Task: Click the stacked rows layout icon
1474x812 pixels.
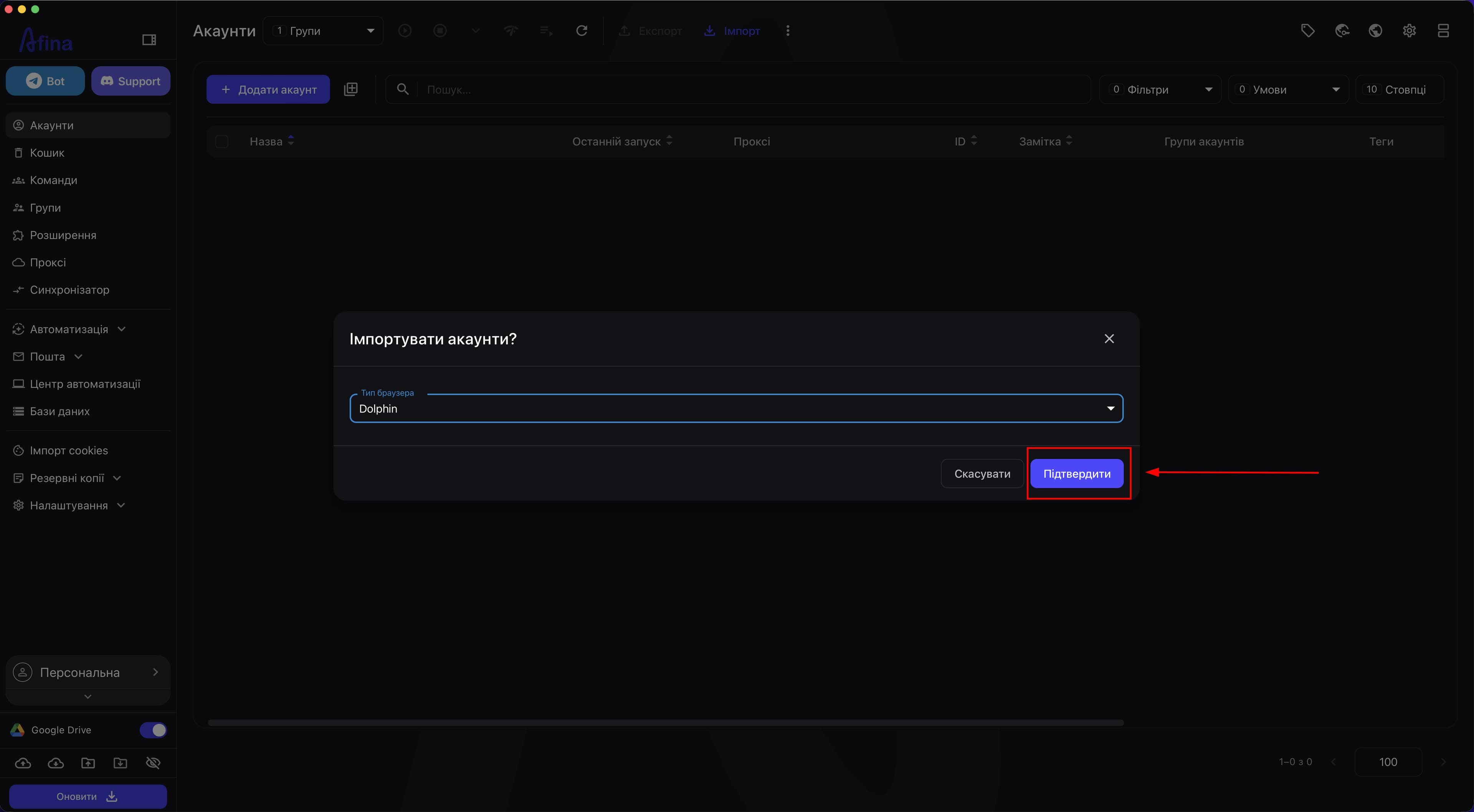Action: click(x=1443, y=31)
